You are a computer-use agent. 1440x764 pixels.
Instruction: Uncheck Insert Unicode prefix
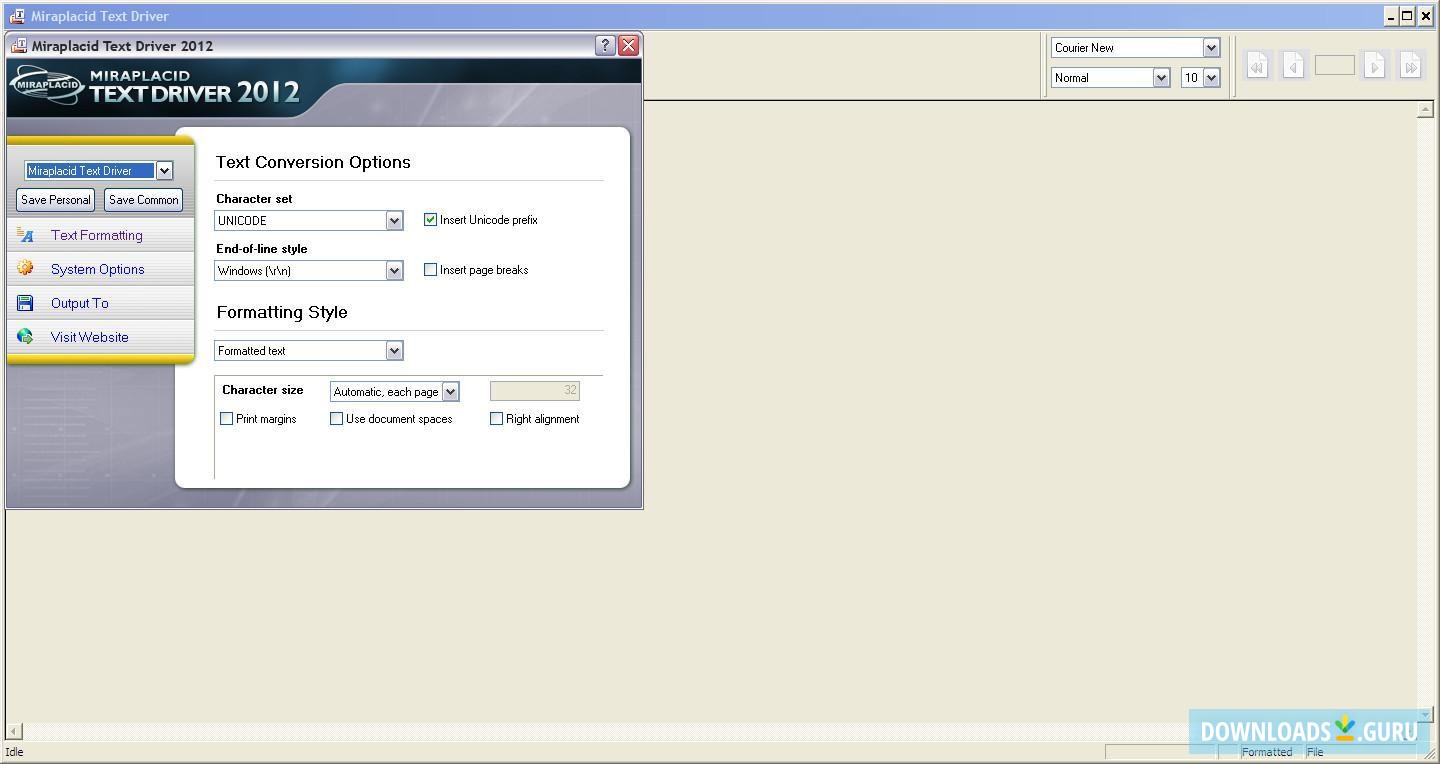pos(430,219)
